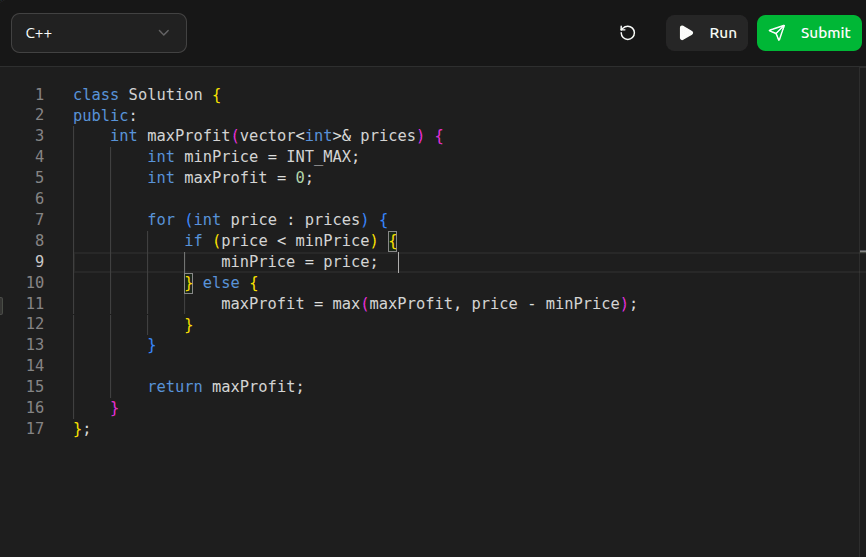Screen dimensions: 866x557
Task: Click the "max" function call on line 11
Action: click(x=346, y=304)
